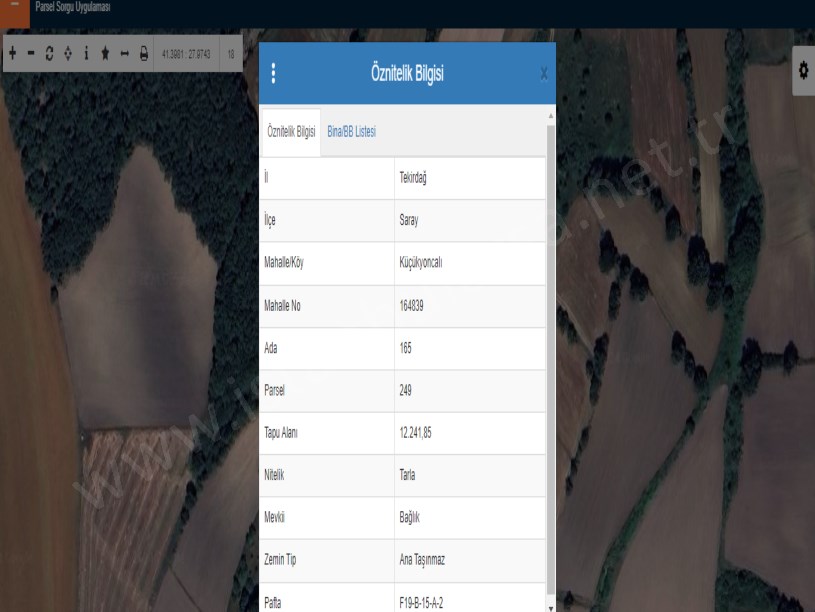Select the horizontal measure distance icon
This screenshot has width=815, height=612.
click(125, 53)
